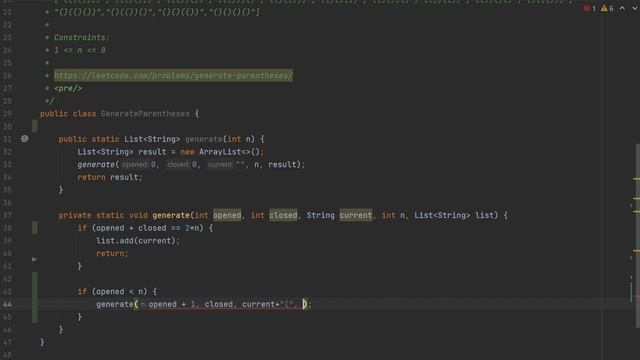Image resolution: width=640 pixels, height=360 pixels.
Task: Click the red error count indicator
Action: [x=589, y=8]
